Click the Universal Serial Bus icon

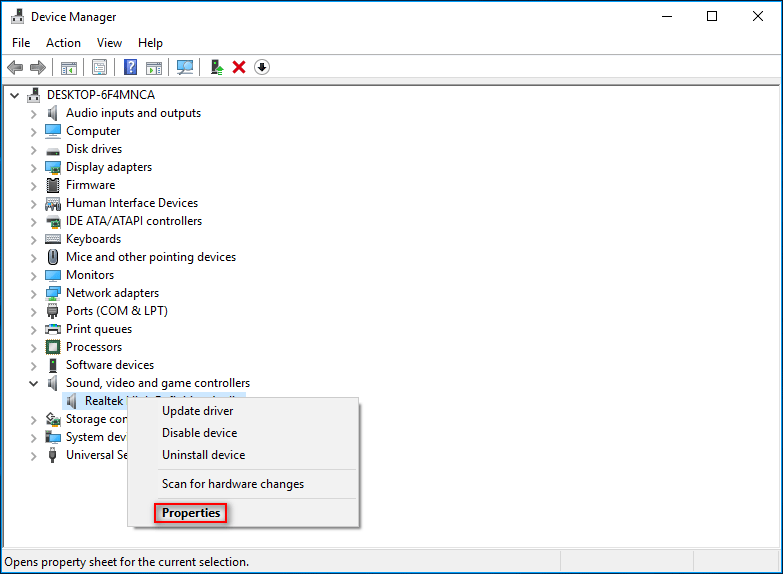[x=52, y=455]
